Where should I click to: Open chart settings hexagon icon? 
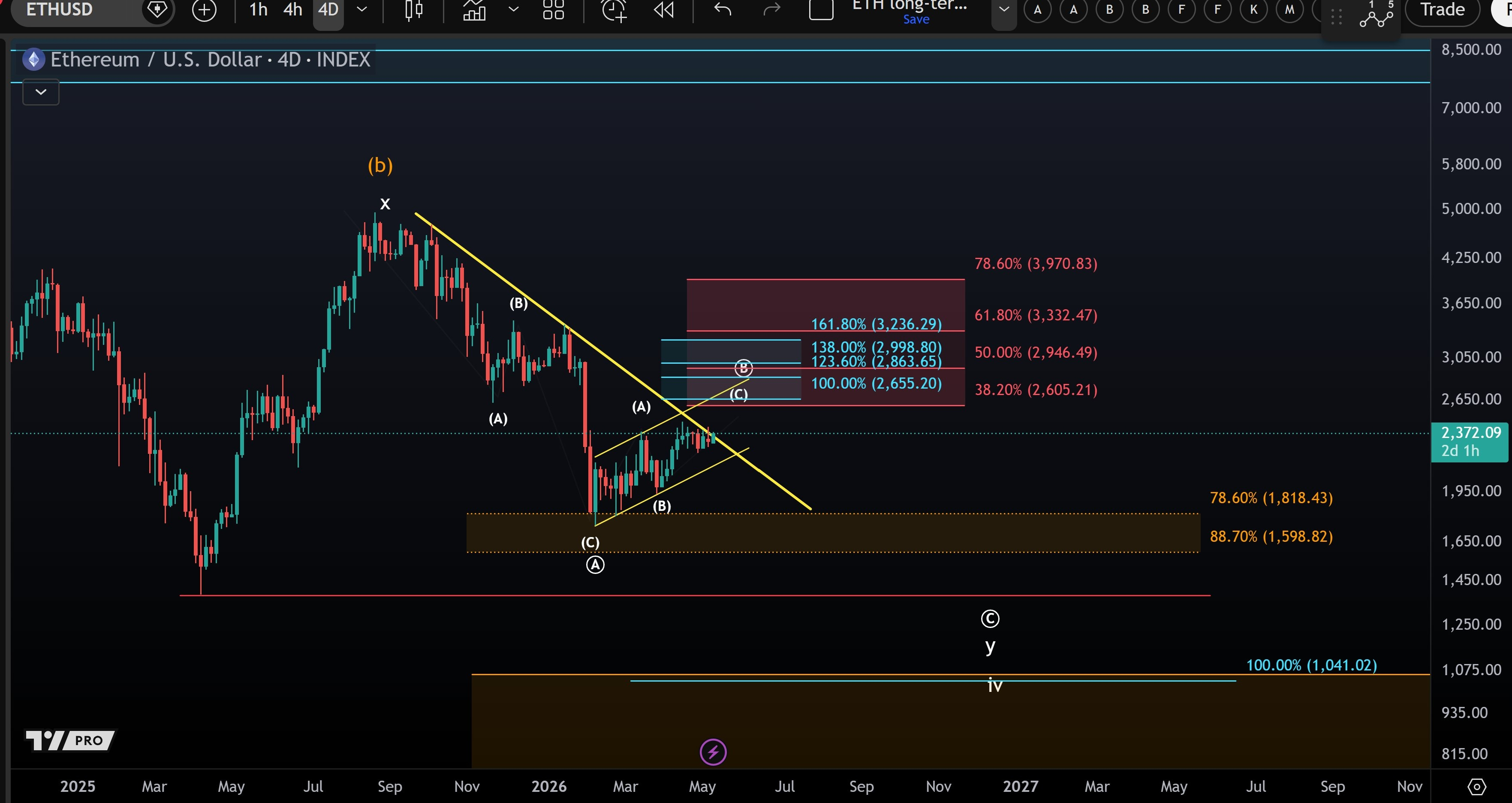pyautogui.click(x=1477, y=787)
